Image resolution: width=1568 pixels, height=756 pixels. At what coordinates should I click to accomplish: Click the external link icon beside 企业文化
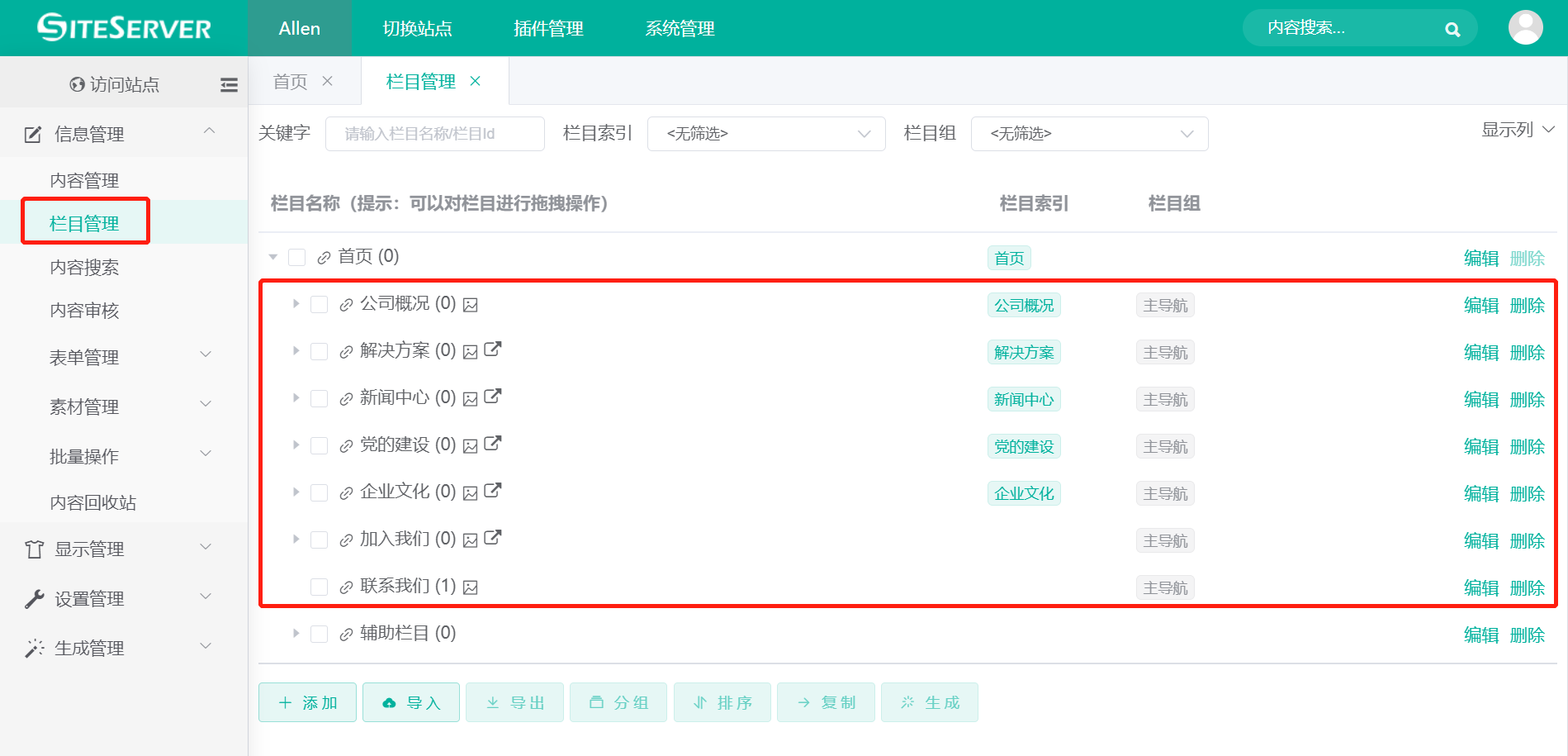click(491, 491)
